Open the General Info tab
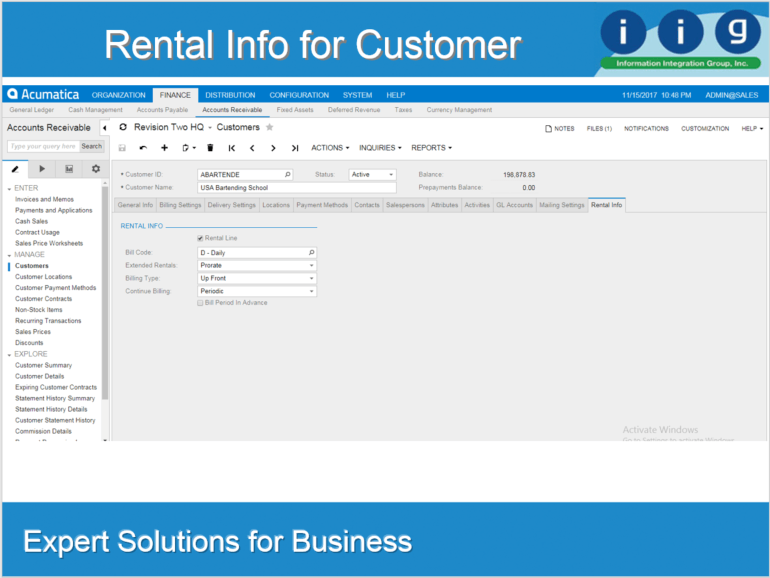 tap(135, 205)
